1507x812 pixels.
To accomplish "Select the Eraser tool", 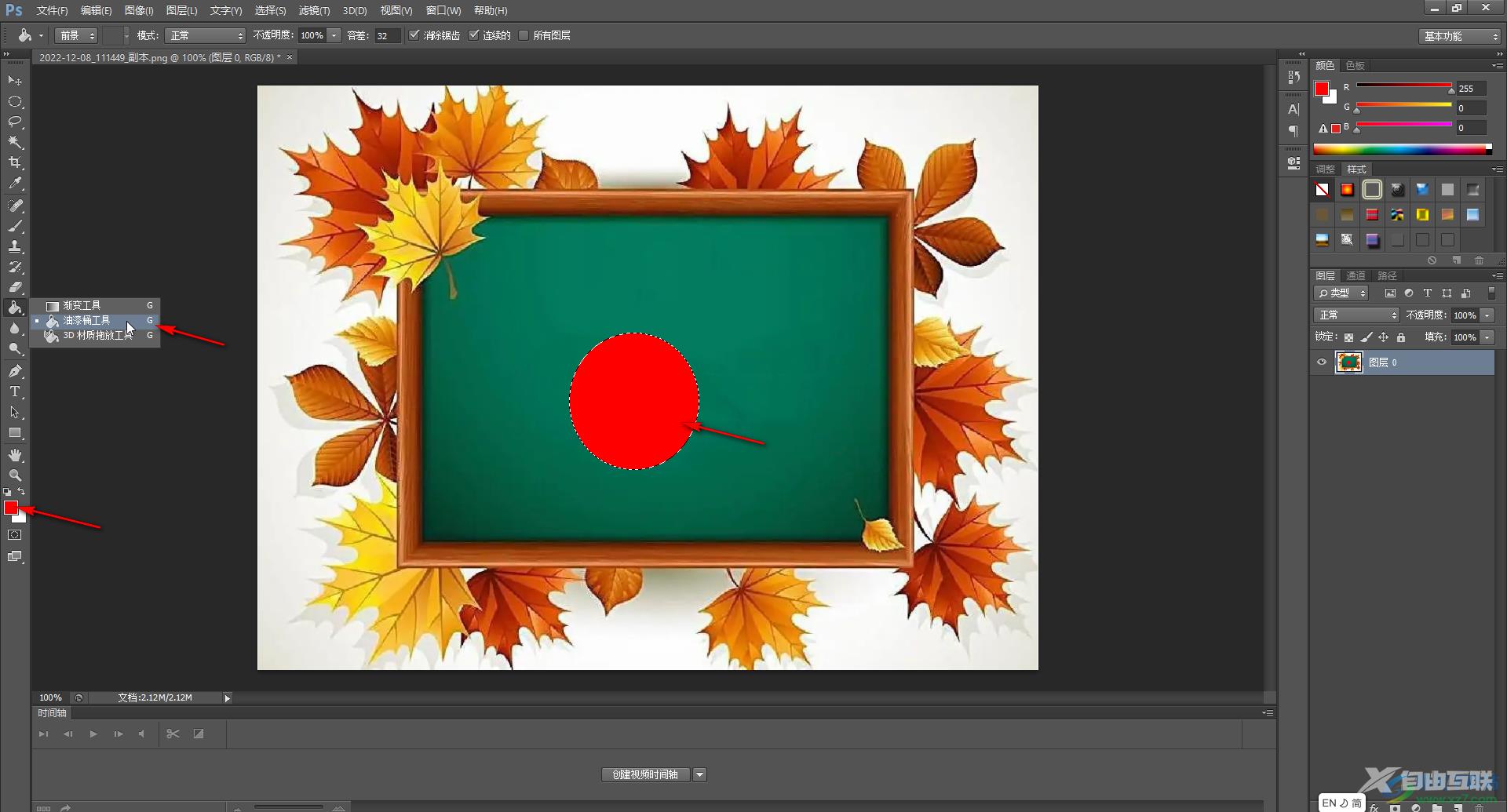I will [x=15, y=287].
